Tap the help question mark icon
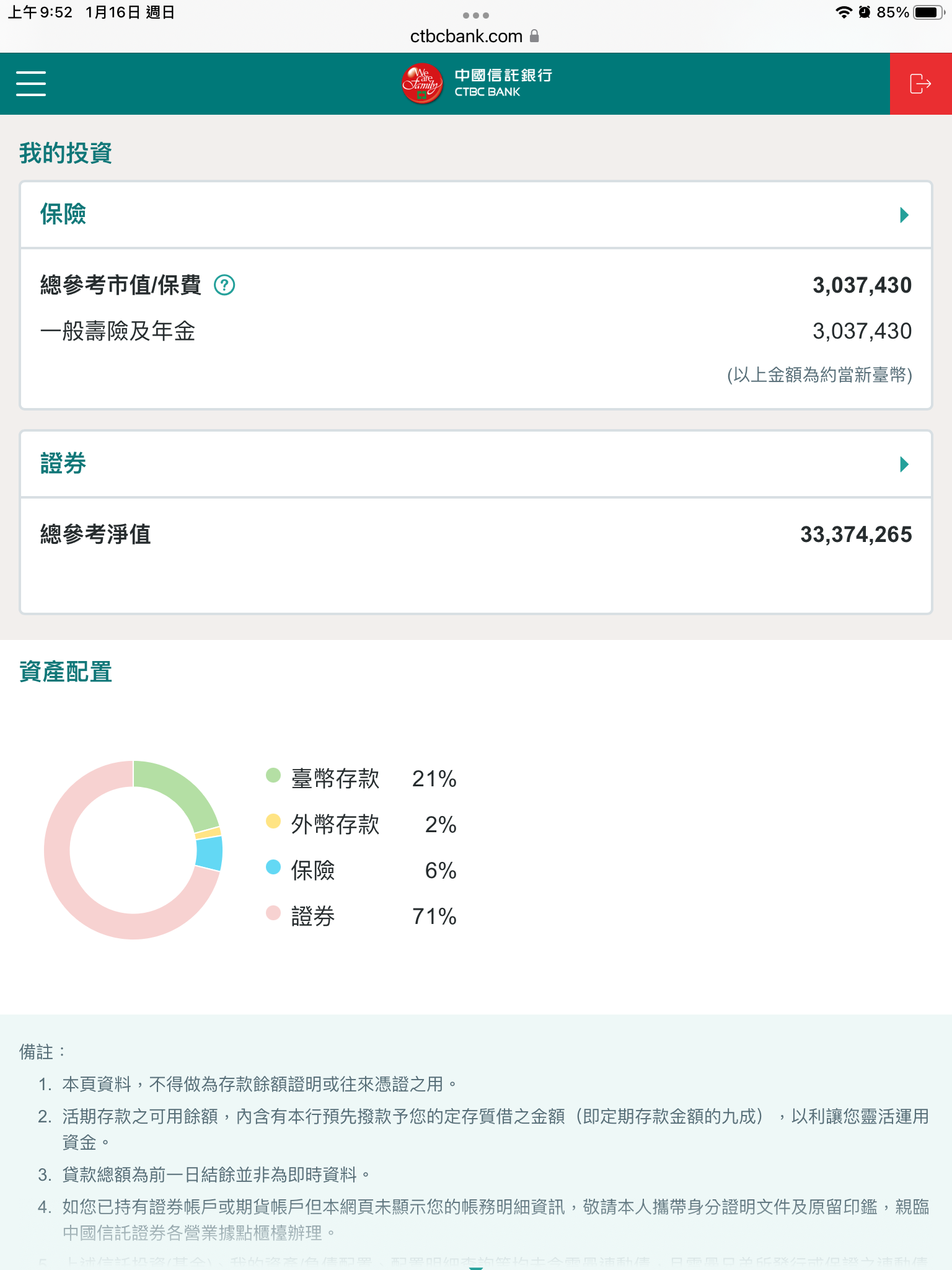This screenshot has width=952, height=1270. (224, 285)
